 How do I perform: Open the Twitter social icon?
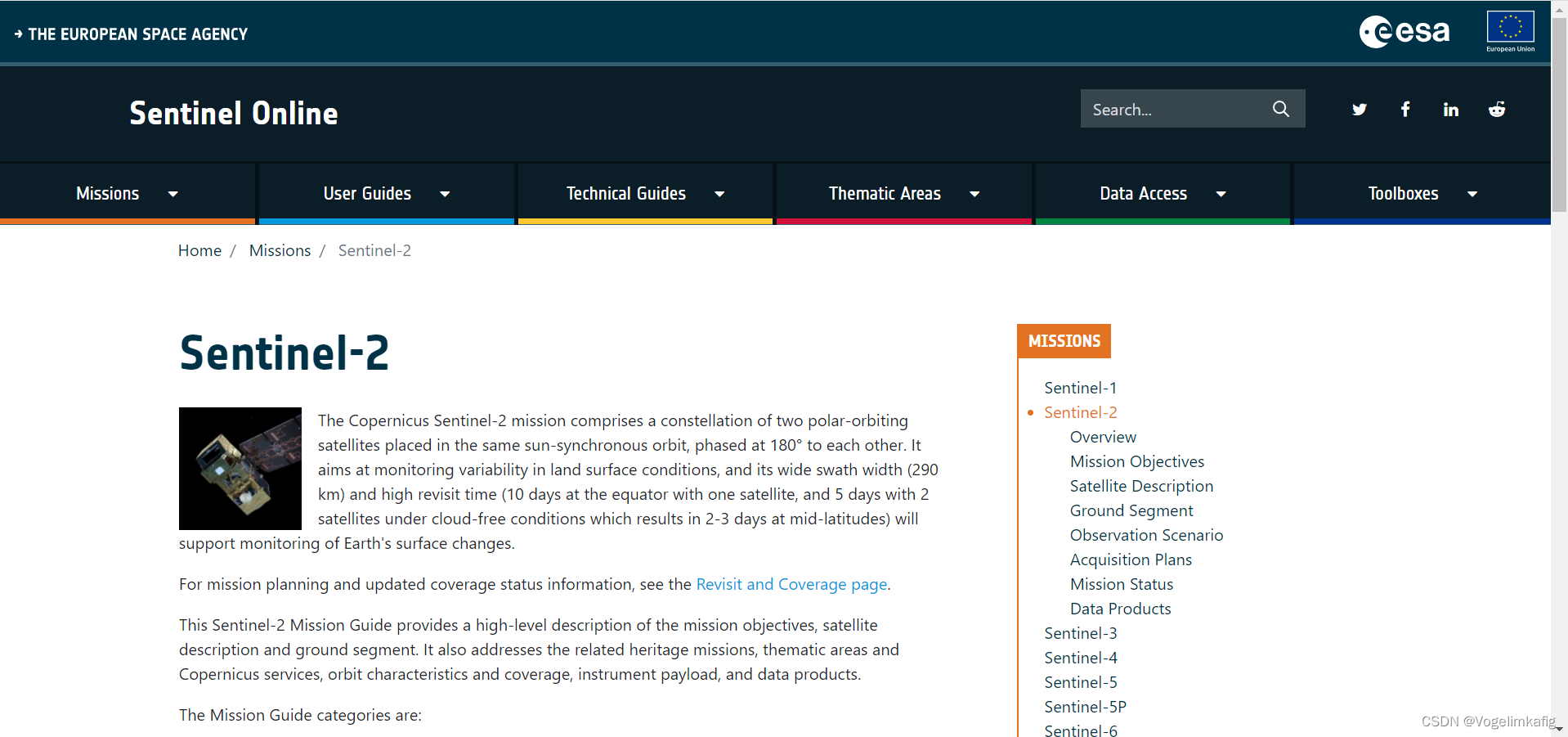pyautogui.click(x=1359, y=110)
